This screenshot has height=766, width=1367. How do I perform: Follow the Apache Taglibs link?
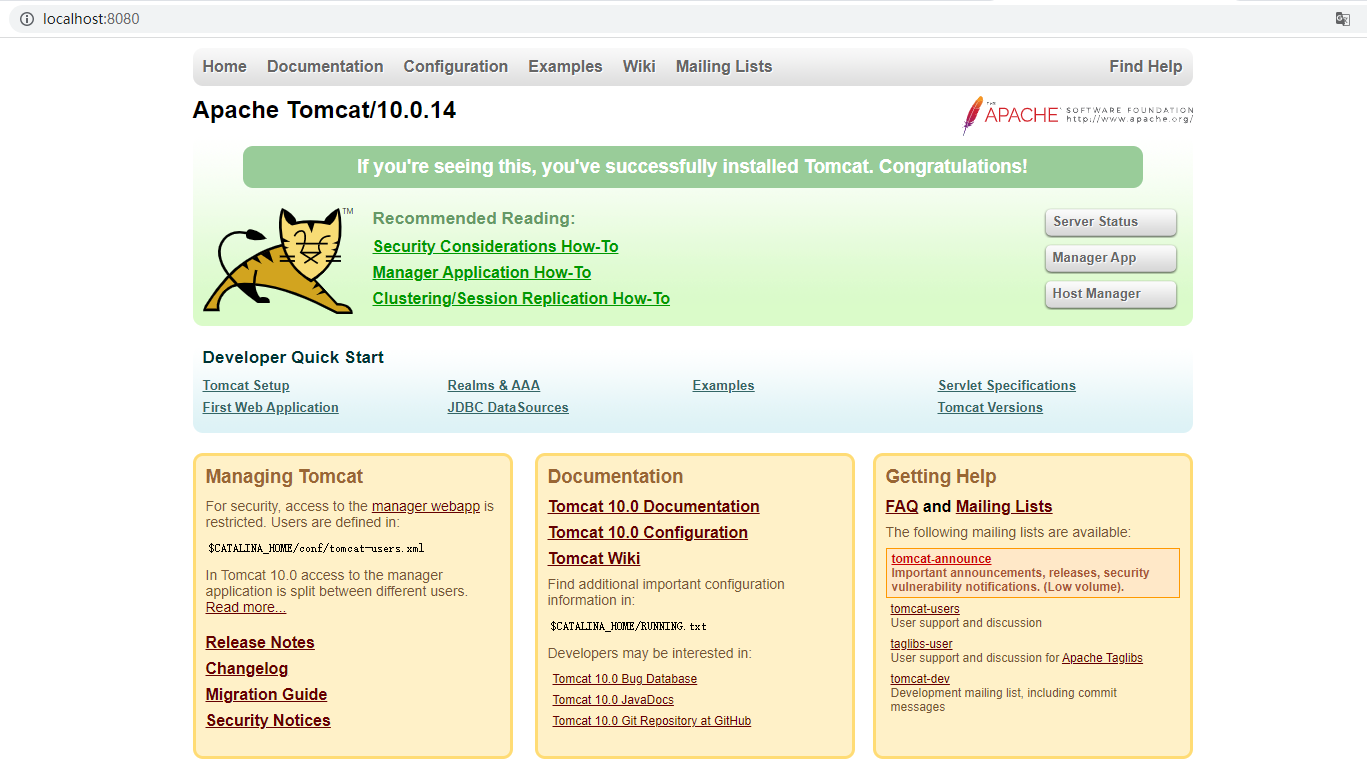(1102, 658)
